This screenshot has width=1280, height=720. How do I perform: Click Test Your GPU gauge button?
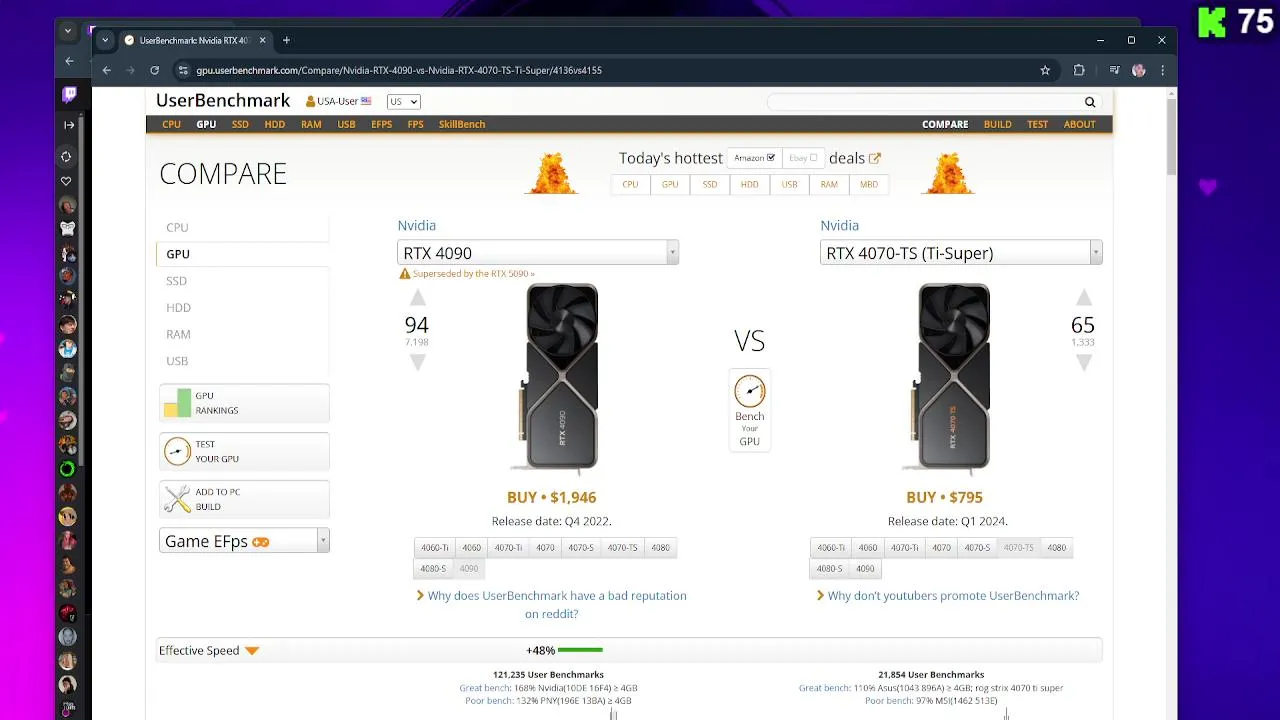click(x=244, y=451)
